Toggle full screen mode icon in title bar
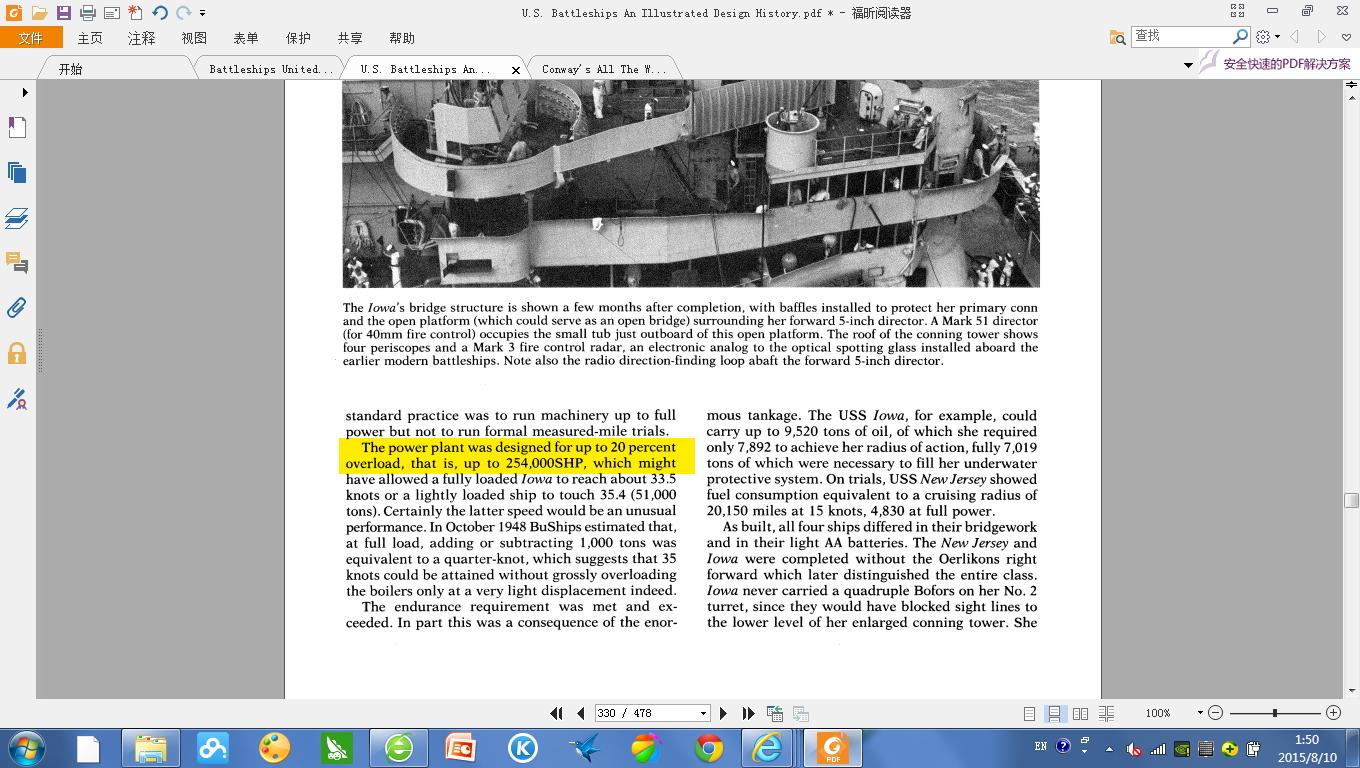Viewport: 1360px width, 768px height. pos(1237,11)
